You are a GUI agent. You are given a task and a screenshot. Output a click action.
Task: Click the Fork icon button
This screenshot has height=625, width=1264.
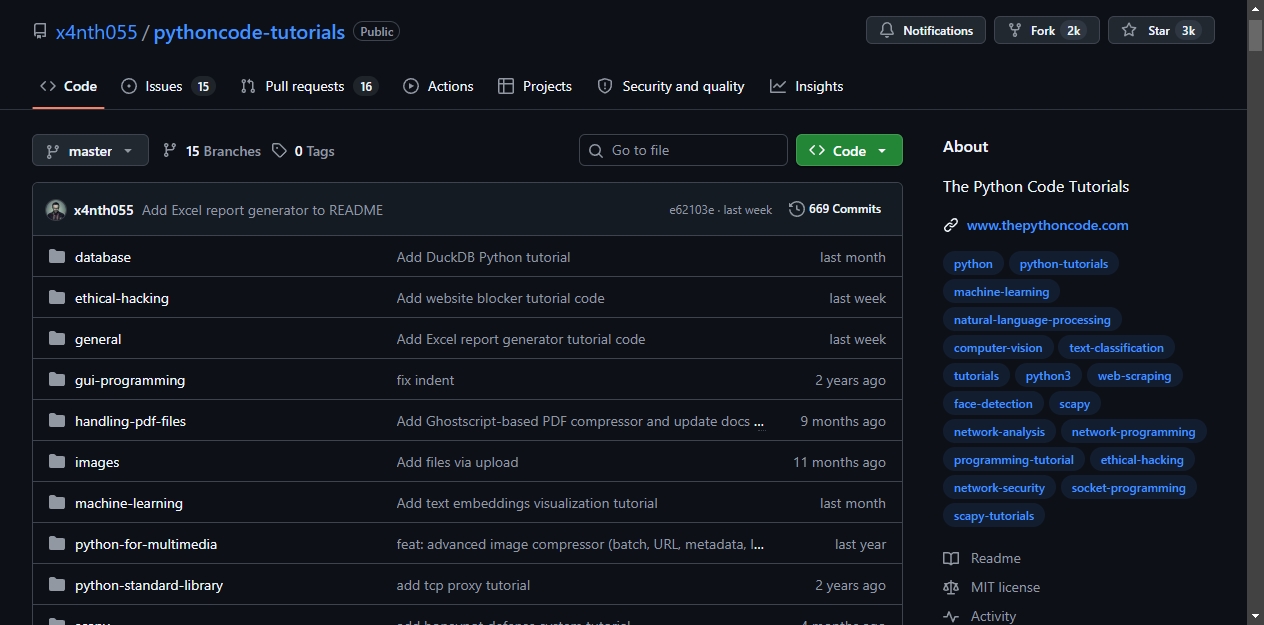click(1015, 31)
